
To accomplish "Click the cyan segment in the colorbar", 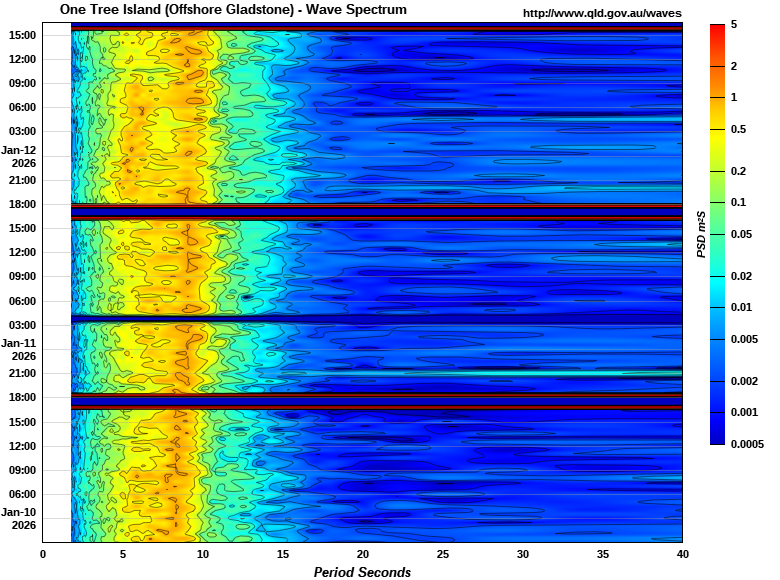I will (x=717, y=291).
